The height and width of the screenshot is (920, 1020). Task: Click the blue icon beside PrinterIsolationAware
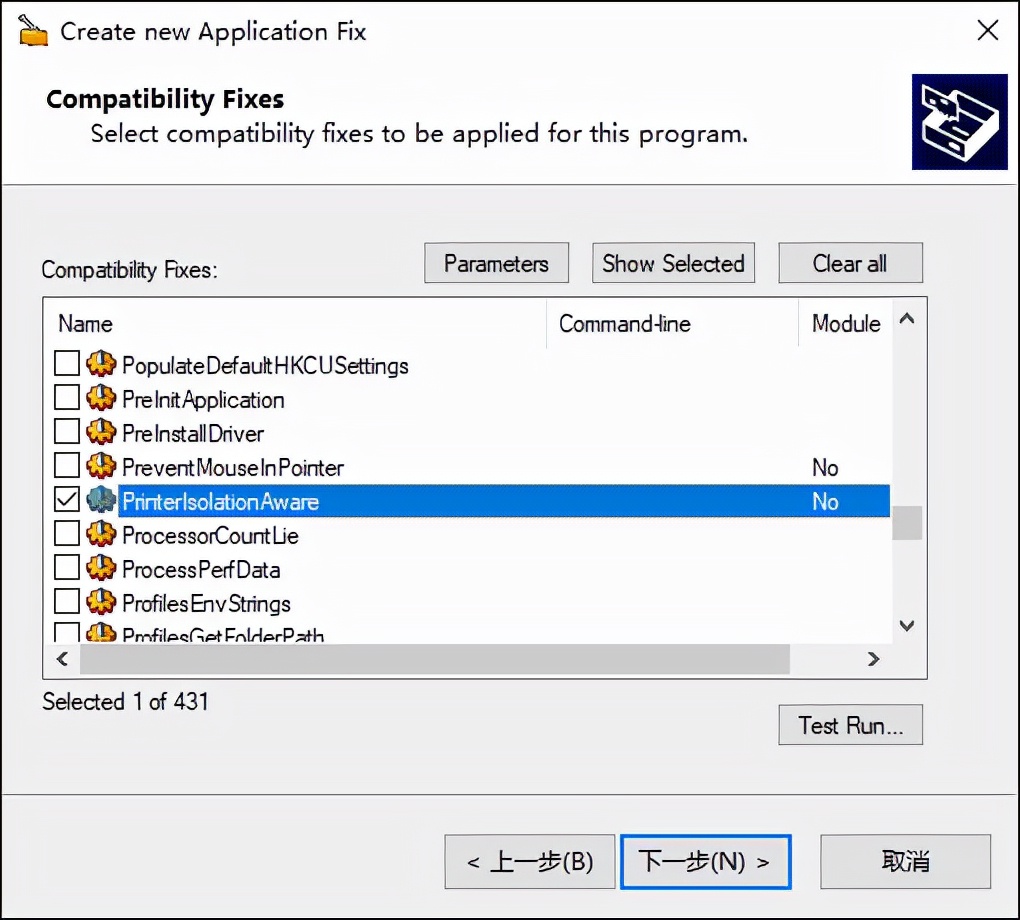point(100,499)
